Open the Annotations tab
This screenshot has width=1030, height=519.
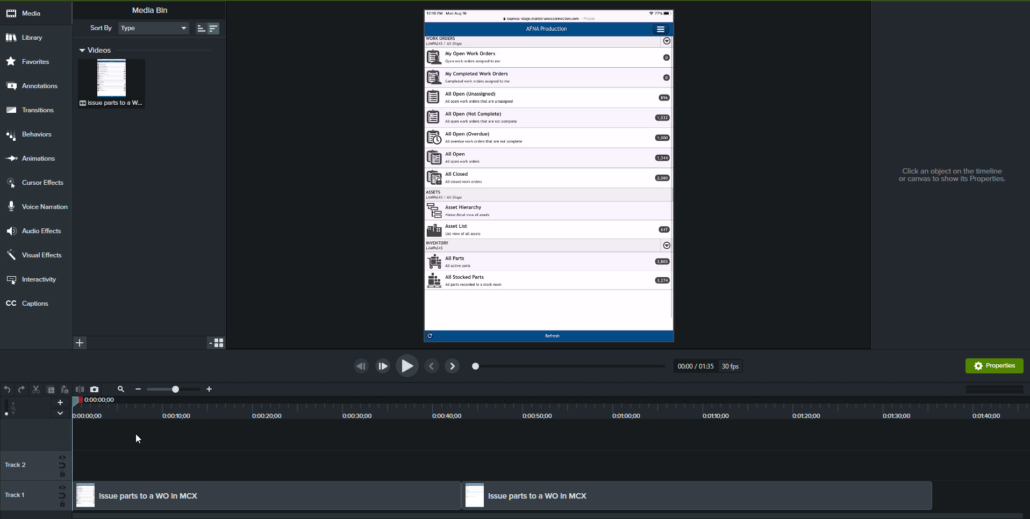[35, 86]
